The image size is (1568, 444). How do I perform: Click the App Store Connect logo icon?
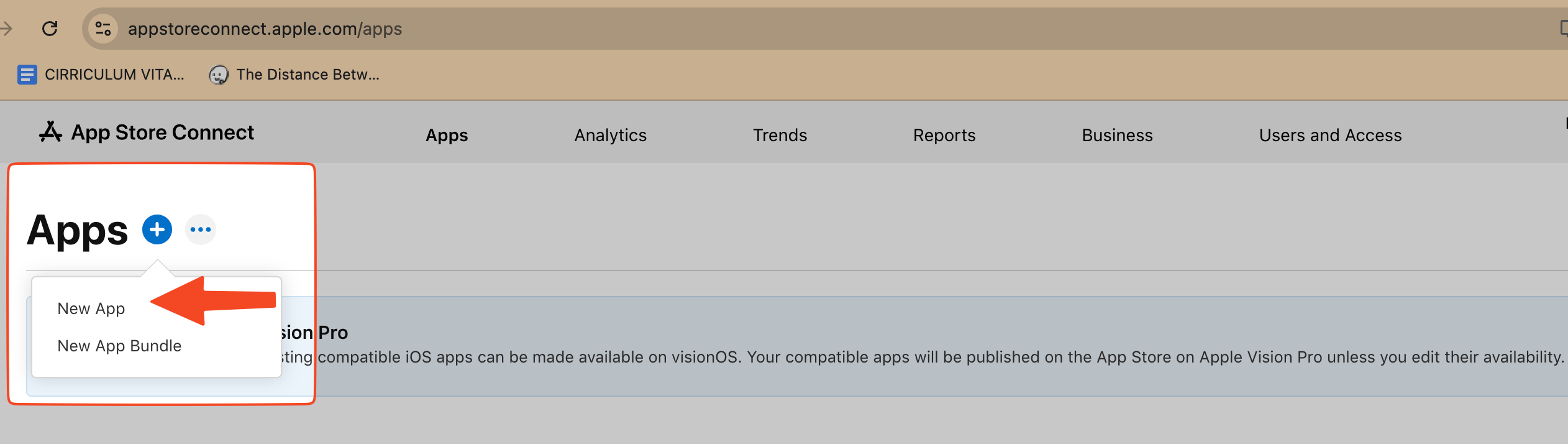pos(50,132)
